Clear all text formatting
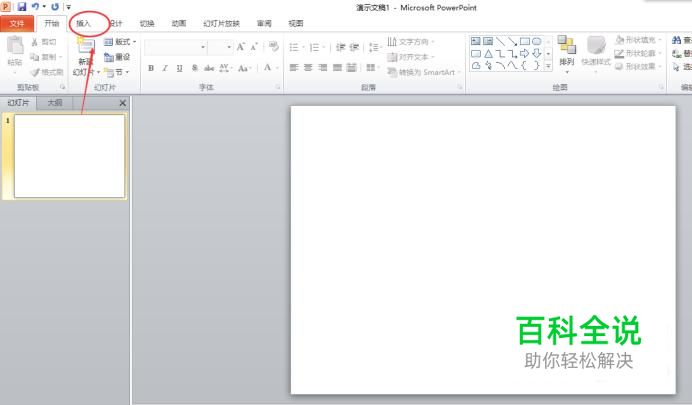Image resolution: width=692 pixels, height=405 pixels. click(274, 47)
